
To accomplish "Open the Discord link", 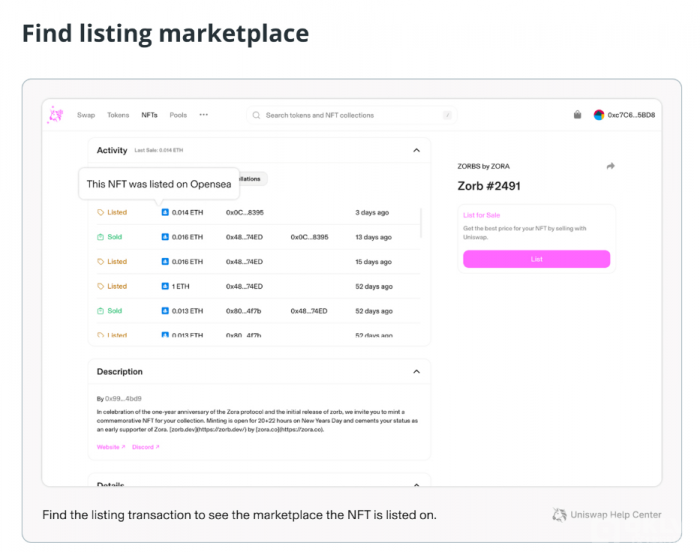I will [x=146, y=447].
